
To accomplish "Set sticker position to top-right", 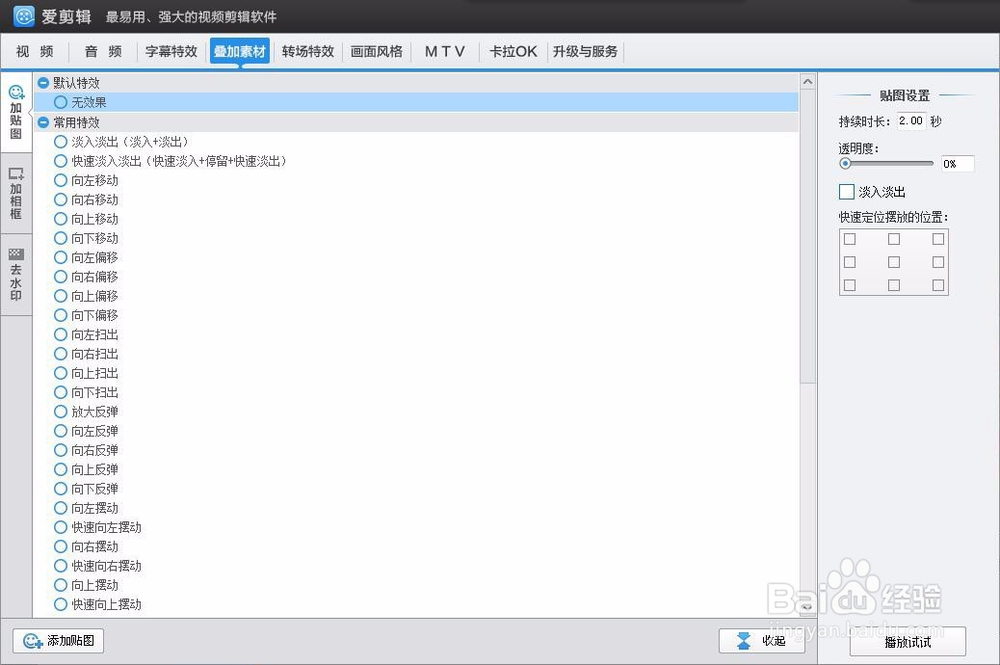I will [938, 239].
